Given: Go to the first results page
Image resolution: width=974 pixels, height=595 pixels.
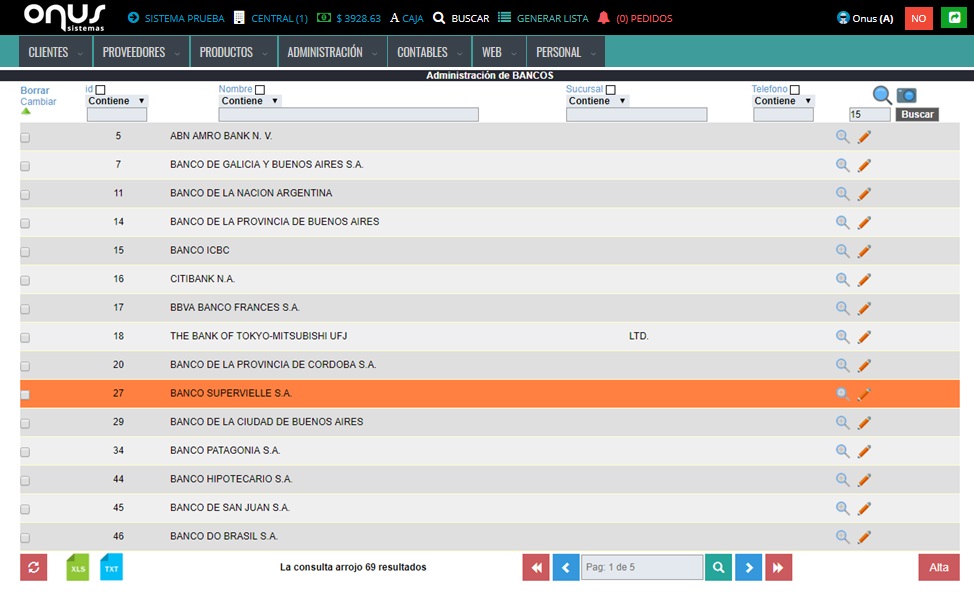Looking at the screenshot, I should click(x=536, y=567).
